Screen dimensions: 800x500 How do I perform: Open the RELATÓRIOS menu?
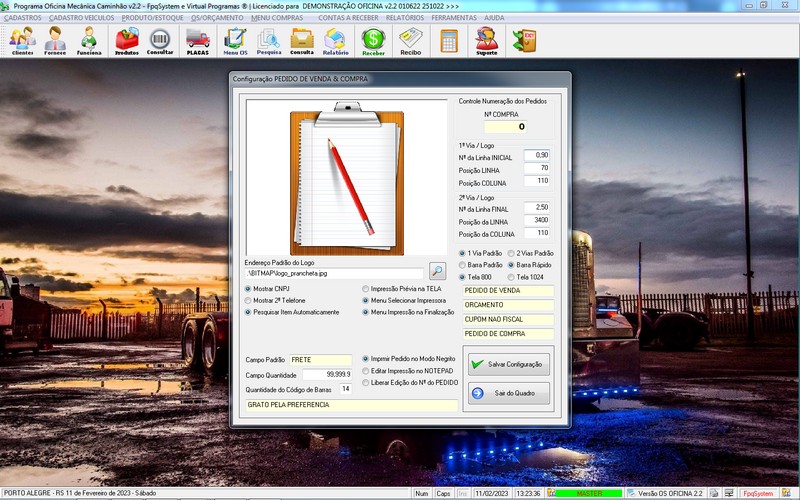(403, 18)
